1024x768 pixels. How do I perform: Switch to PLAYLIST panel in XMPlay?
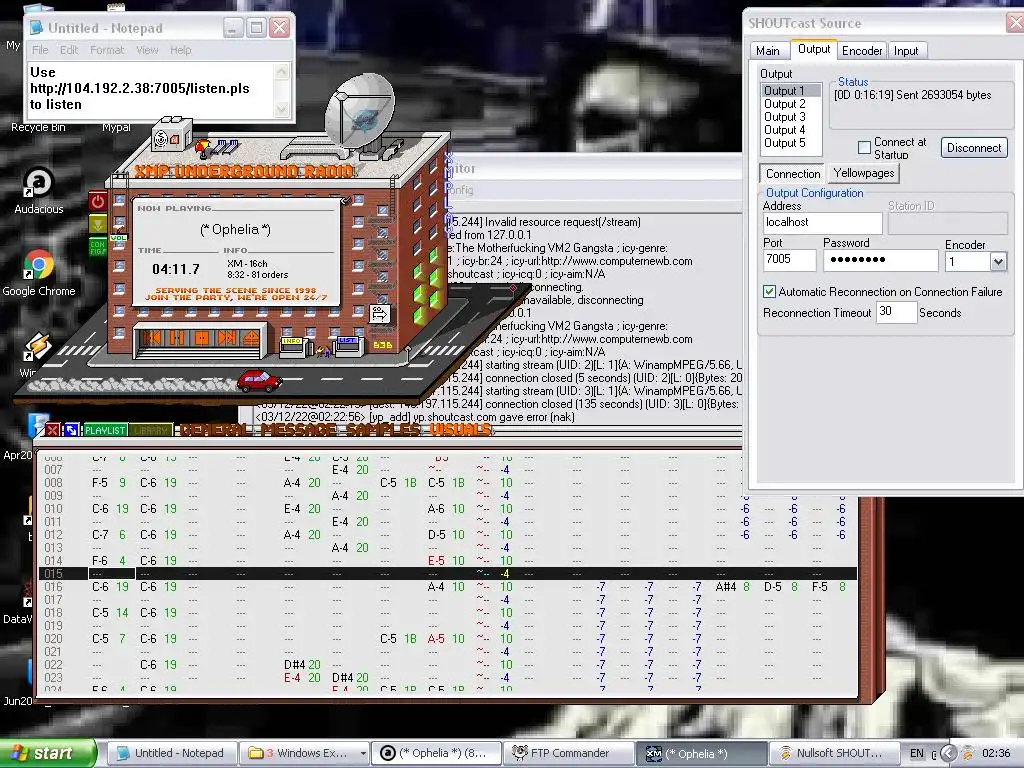(x=105, y=430)
